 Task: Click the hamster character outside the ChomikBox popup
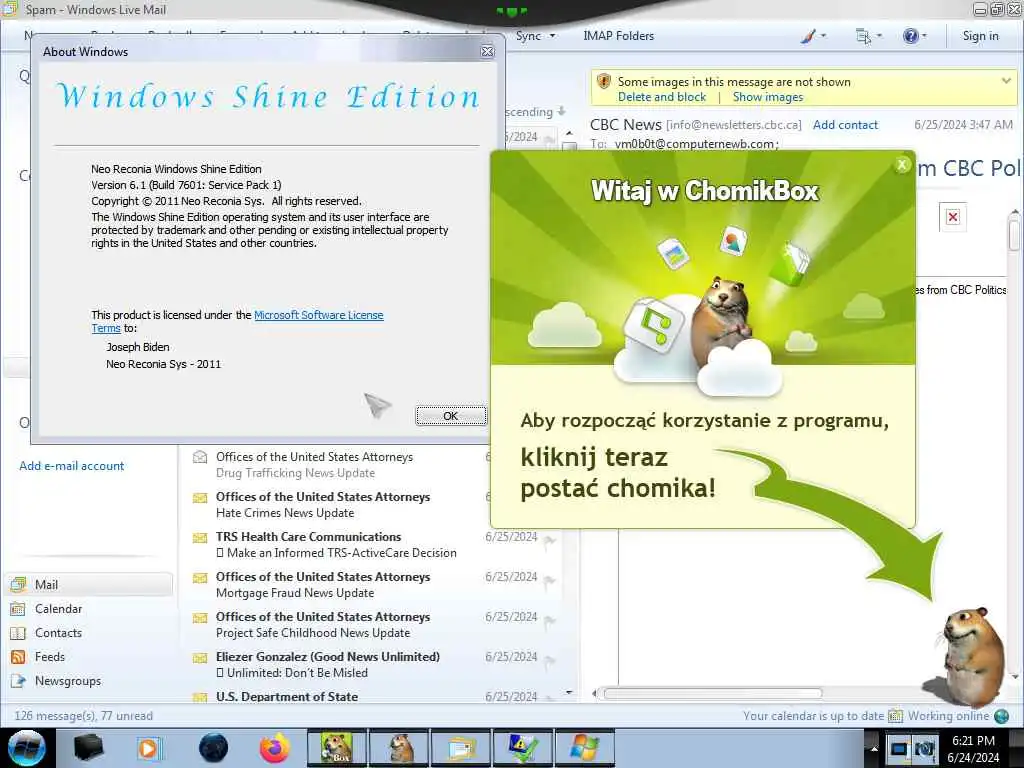[972, 656]
